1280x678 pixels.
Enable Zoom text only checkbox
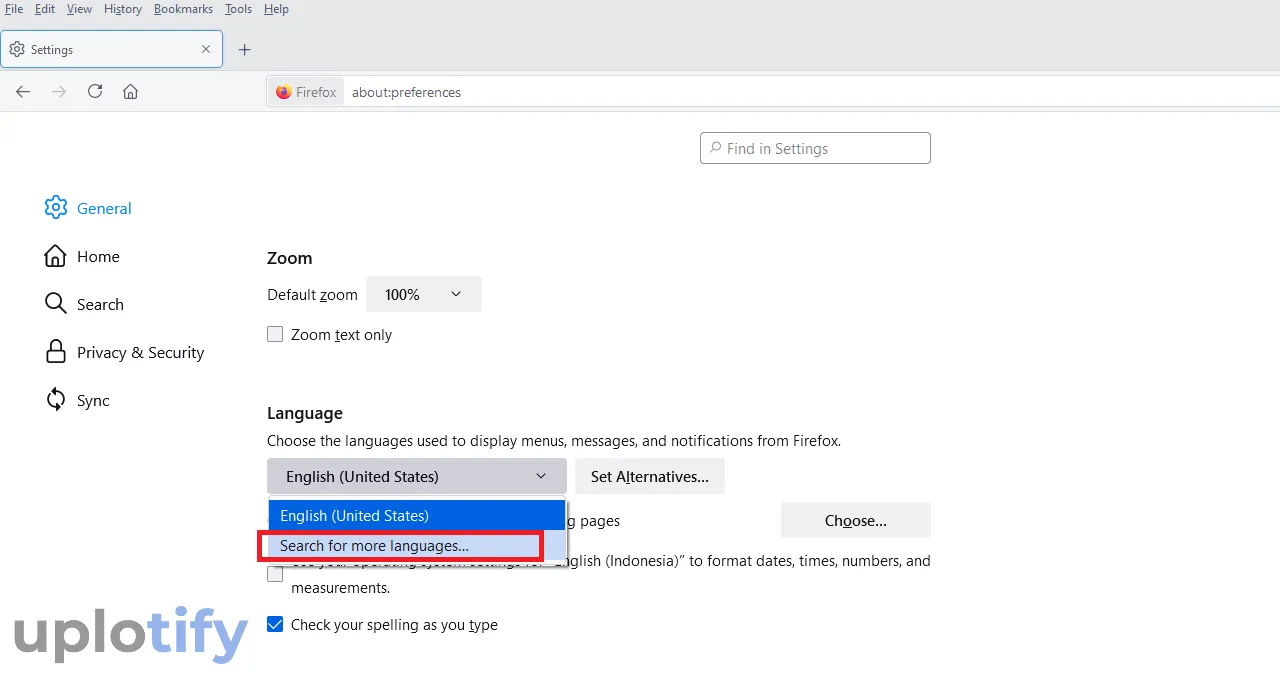[x=275, y=335]
